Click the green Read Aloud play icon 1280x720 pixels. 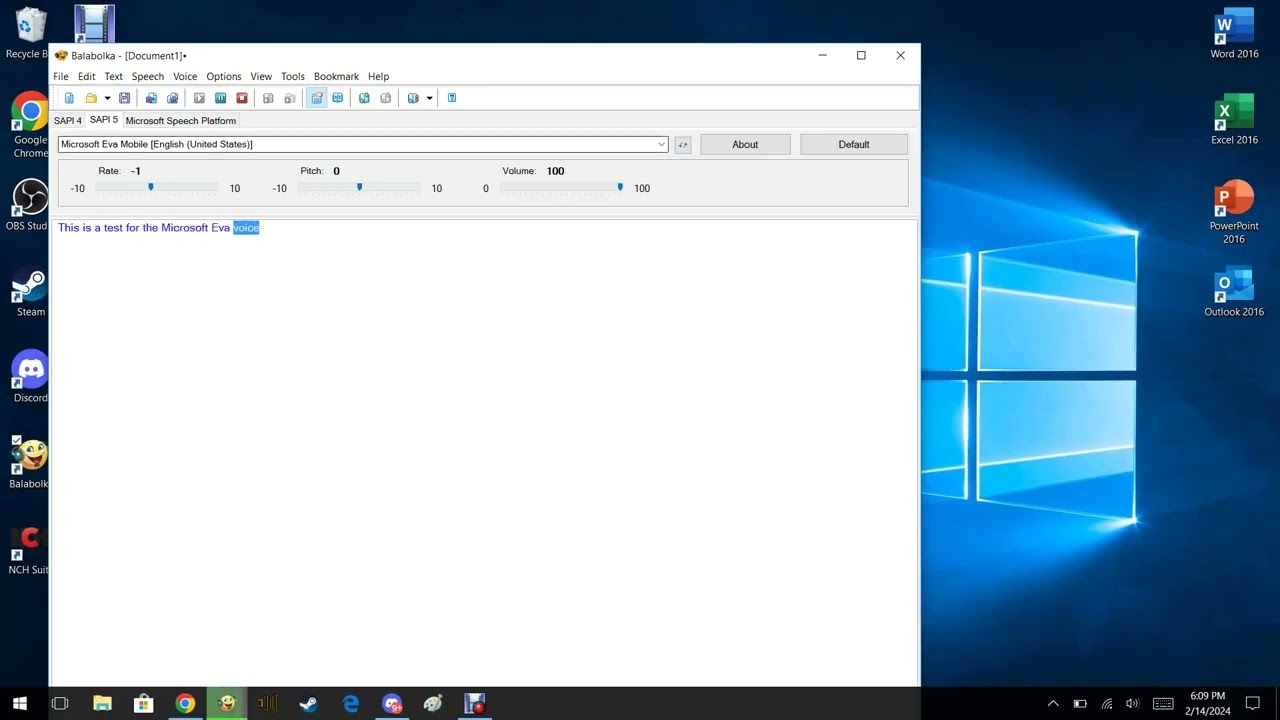pyautogui.click(x=199, y=98)
